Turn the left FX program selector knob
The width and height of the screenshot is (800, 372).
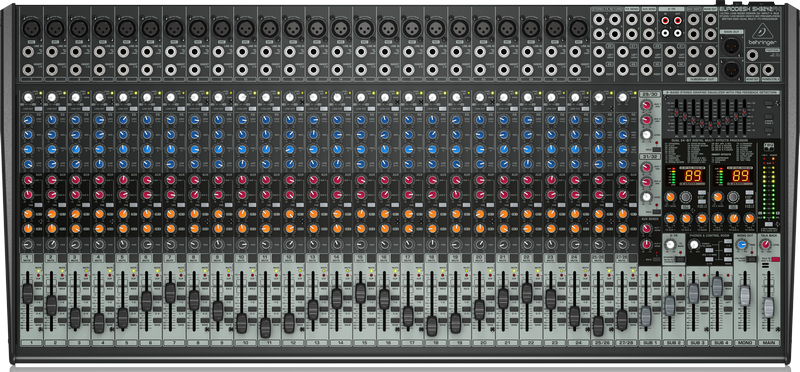[685, 197]
